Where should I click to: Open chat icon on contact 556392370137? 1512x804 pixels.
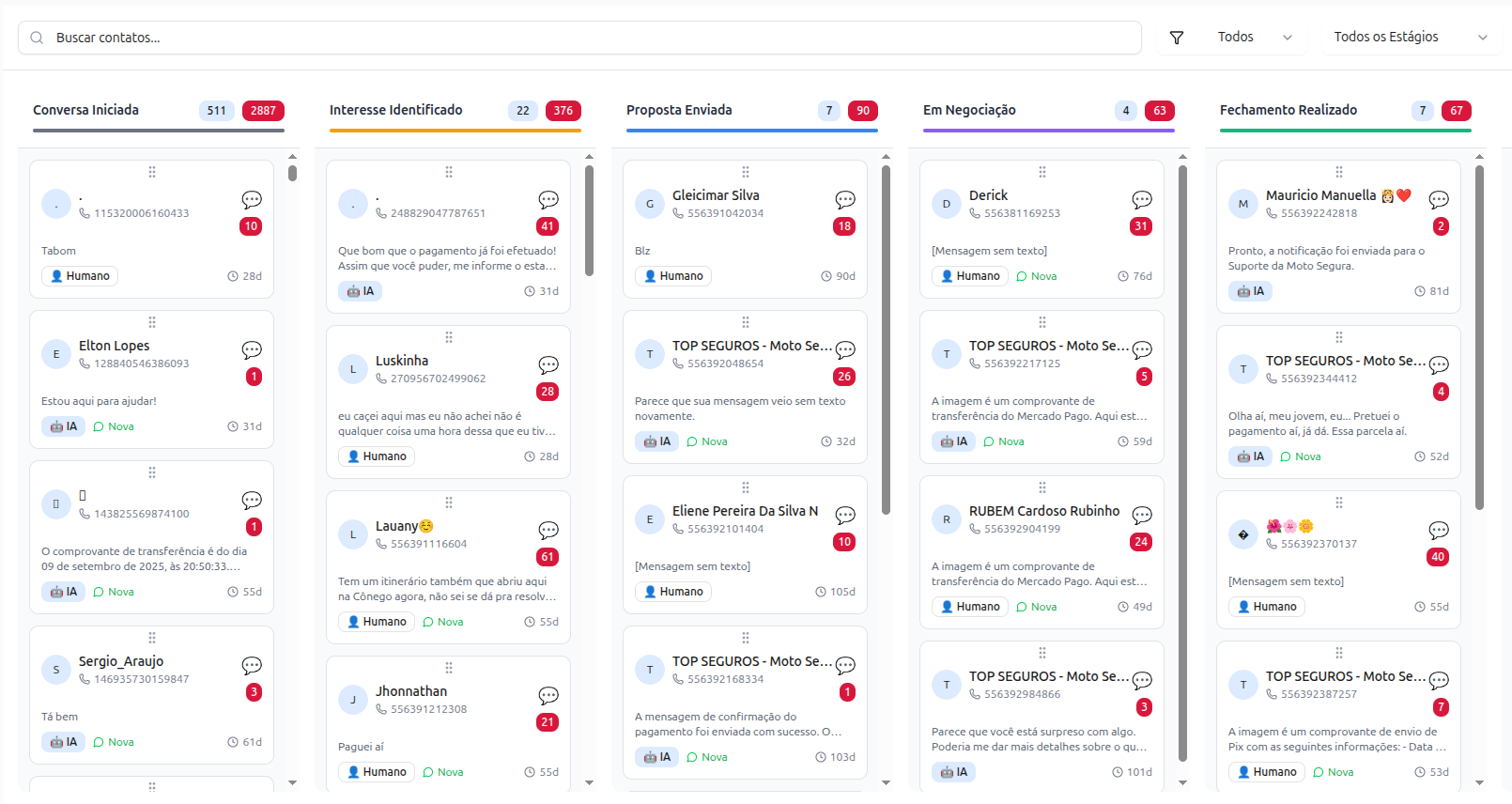click(1439, 531)
